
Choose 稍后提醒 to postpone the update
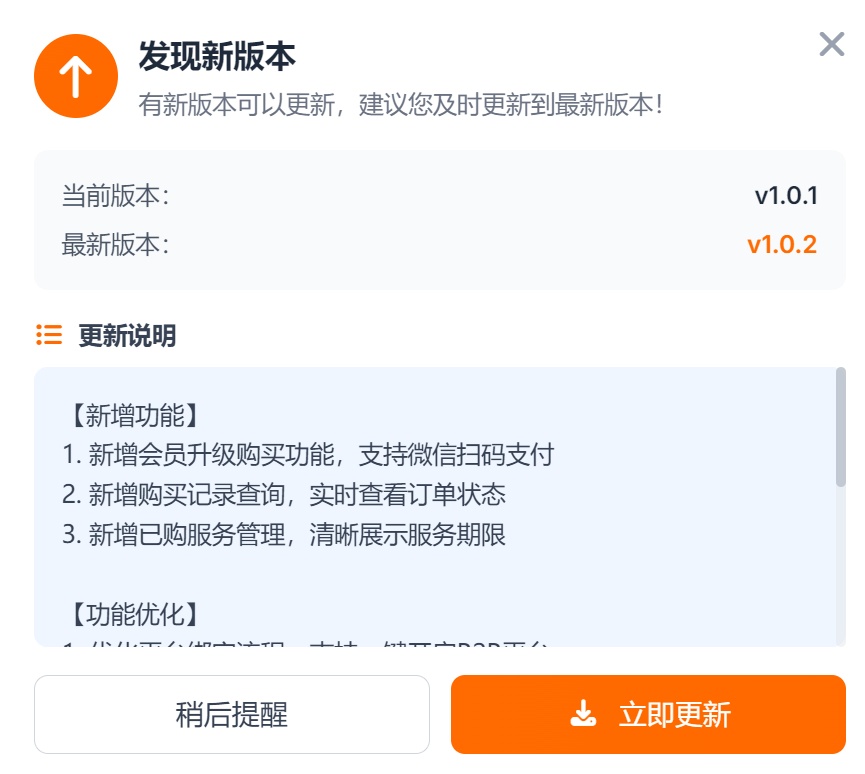232,714
